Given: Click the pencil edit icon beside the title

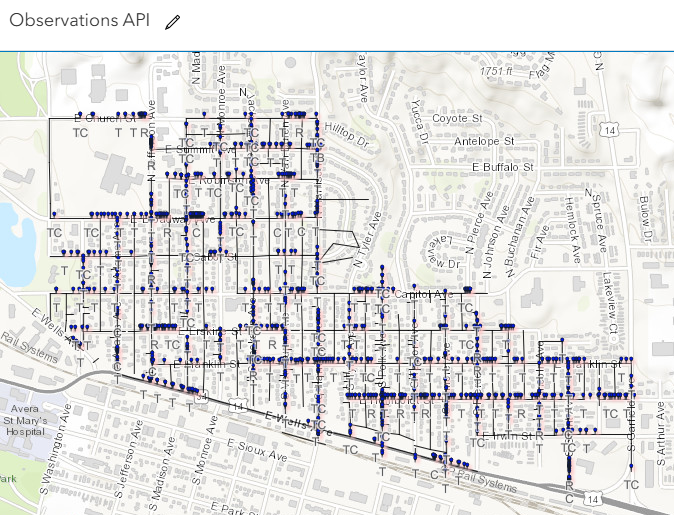Looking at the screenshot, I should point(172,22).
